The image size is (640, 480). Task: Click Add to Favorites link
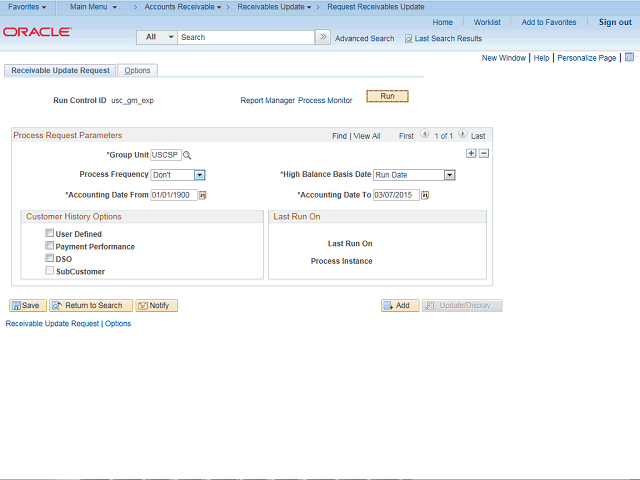[x=549, y=22]
